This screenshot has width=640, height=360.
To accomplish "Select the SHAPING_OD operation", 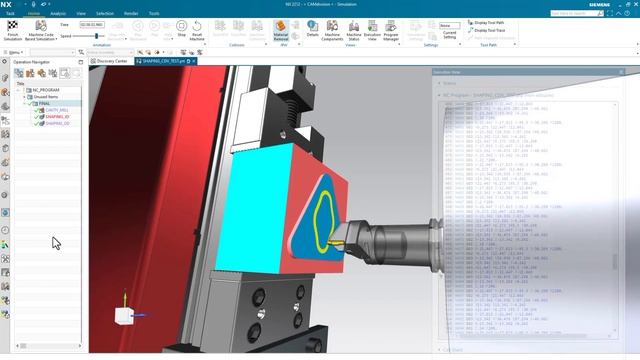I will (x=57, y=123).
